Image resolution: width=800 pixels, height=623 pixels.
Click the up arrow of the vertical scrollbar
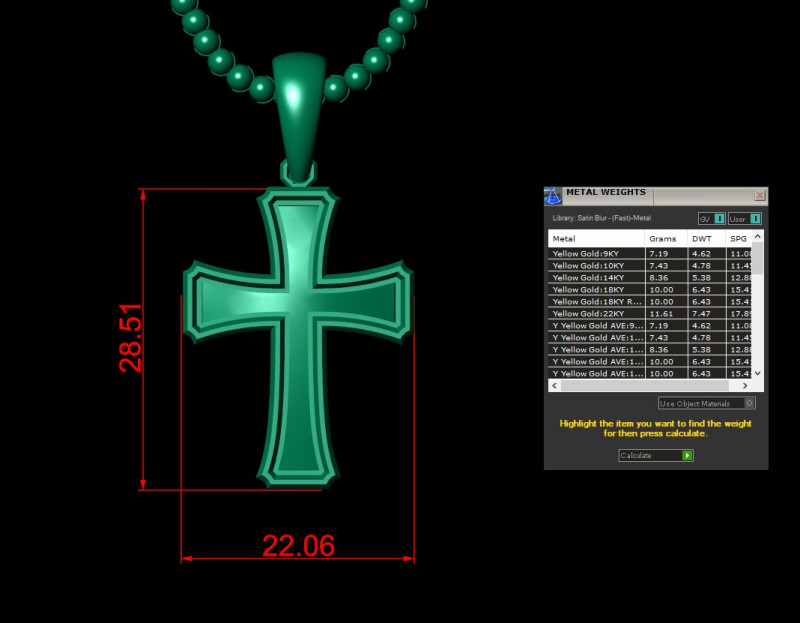(757, 238)
